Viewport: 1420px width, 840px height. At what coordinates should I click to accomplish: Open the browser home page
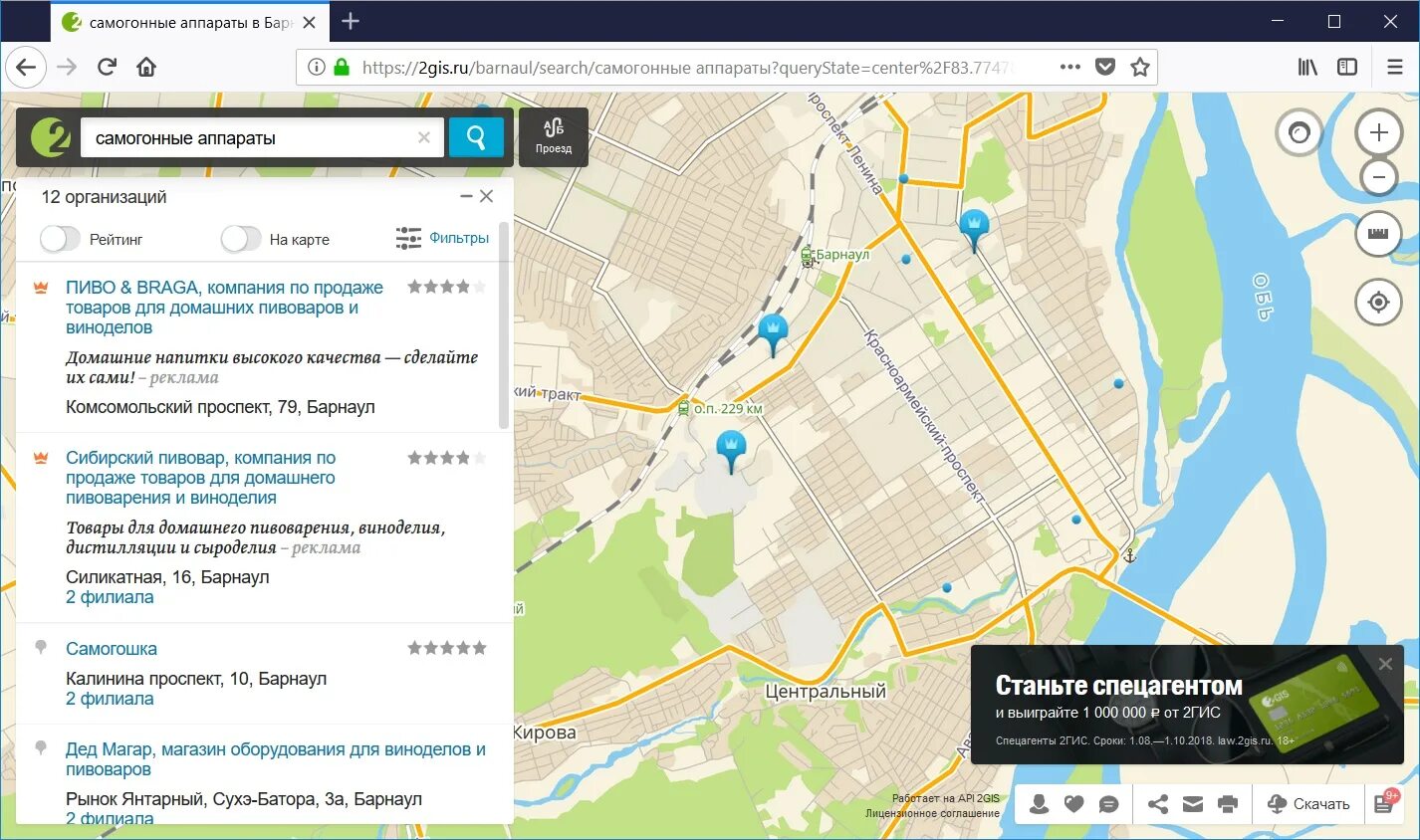146,67
